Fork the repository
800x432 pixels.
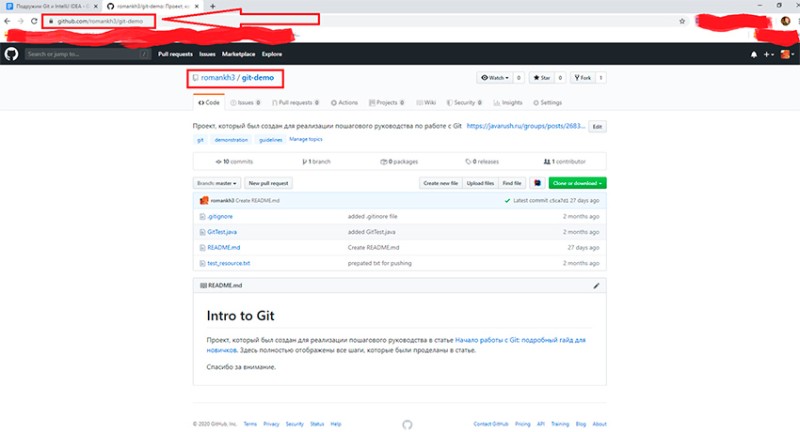tap(582, 78)
